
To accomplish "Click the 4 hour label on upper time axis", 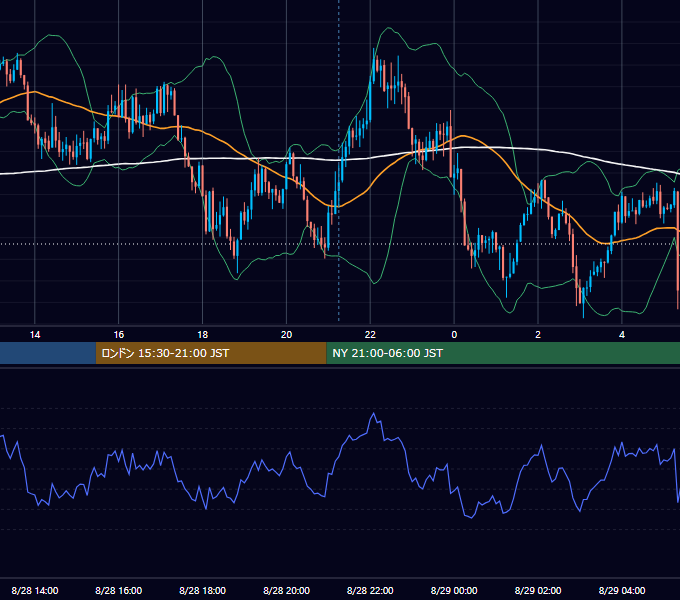I will tap(622, 335).
